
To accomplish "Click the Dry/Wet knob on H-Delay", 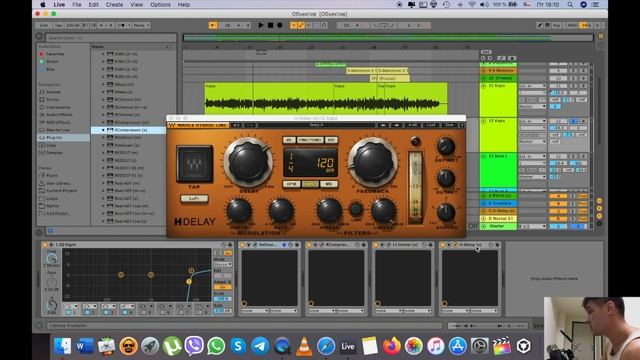I will coord(446,146).
